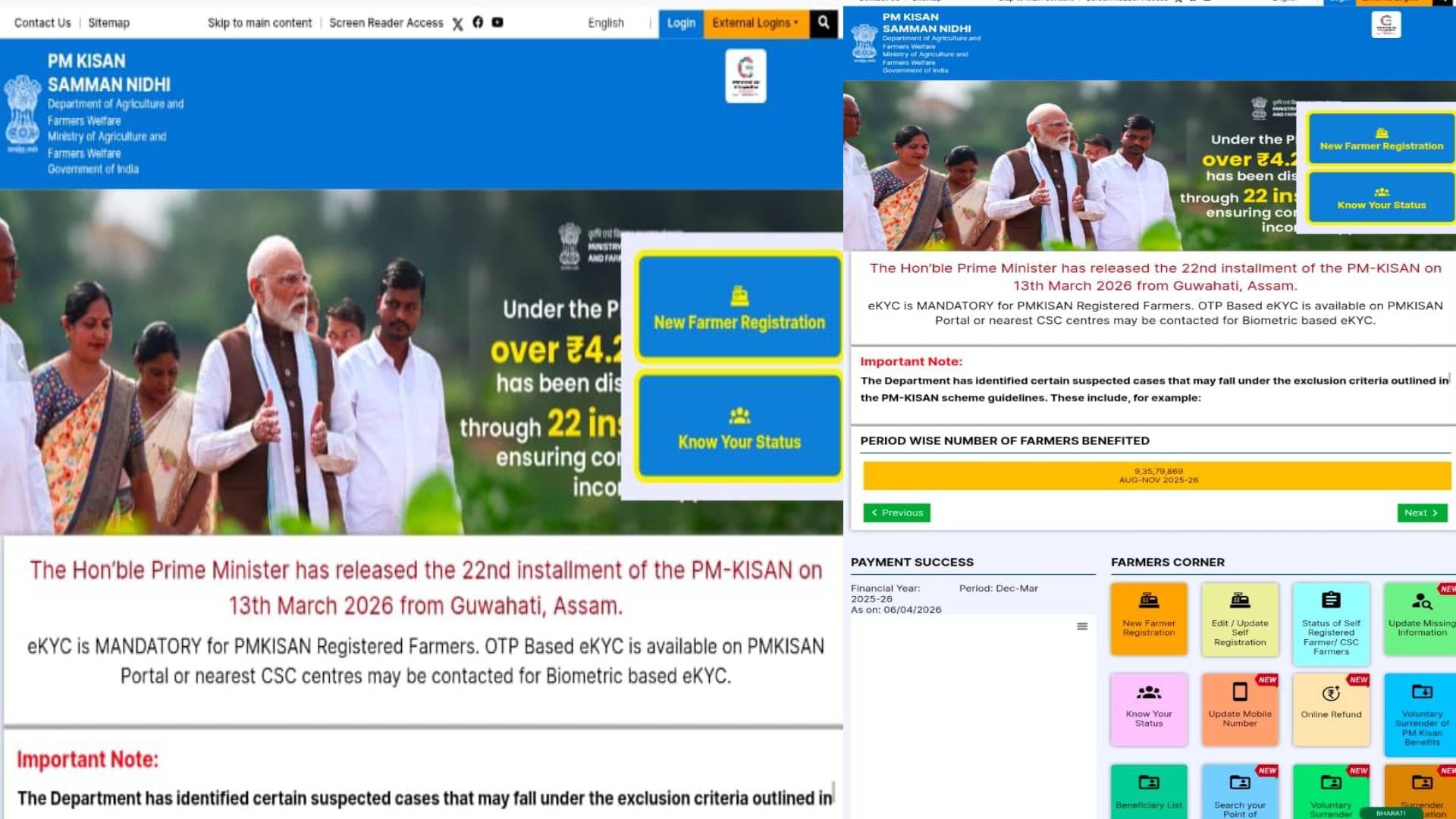Click Skip to main content
The width and height of the screenshot is (1456, 819).
click(259, 24)
